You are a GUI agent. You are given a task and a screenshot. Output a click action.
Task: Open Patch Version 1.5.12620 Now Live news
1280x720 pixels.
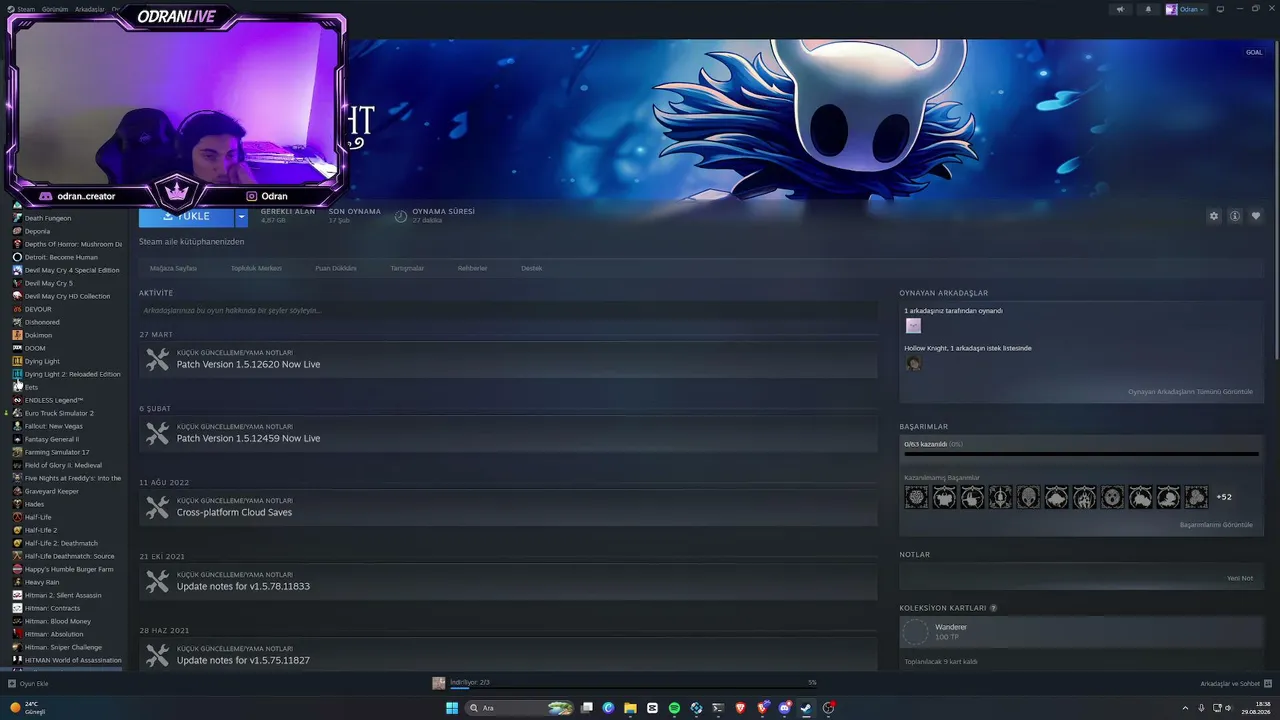[508, 360]
